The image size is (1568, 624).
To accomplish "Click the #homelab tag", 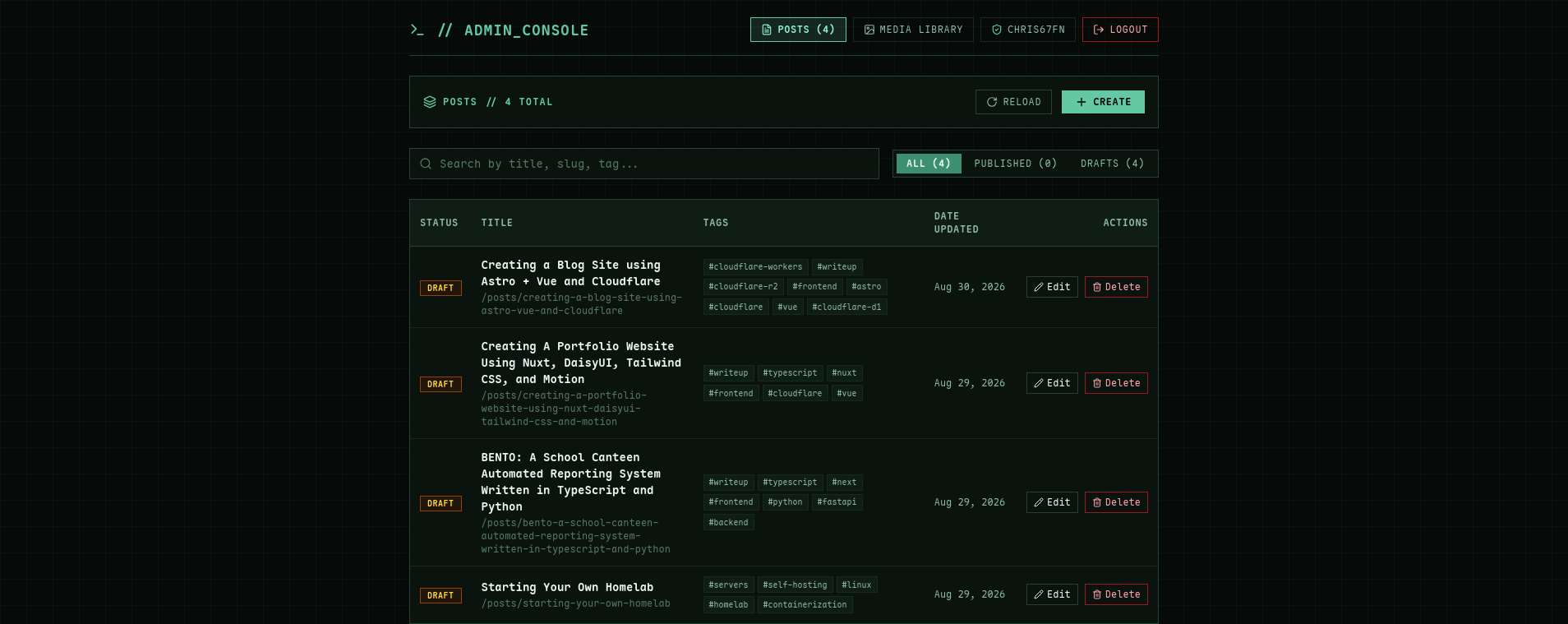I will coord(728,604).
